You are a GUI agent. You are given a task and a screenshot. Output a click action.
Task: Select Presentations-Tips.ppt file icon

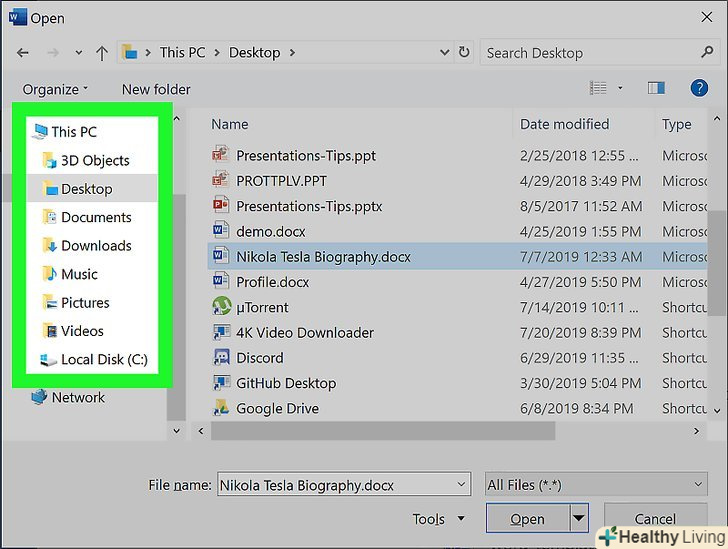tap(221, 154)
